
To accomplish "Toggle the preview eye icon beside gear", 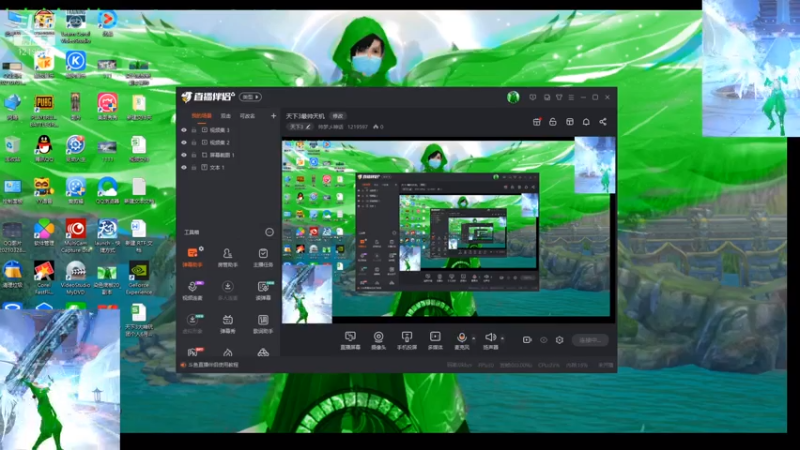I will [x=543, y=340].
